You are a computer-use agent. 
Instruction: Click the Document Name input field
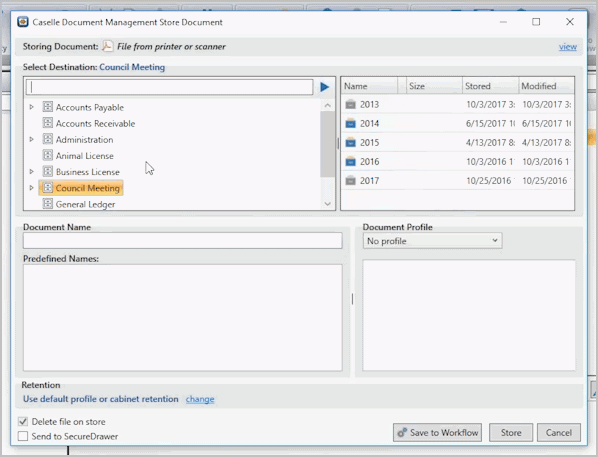pos(183,241)
